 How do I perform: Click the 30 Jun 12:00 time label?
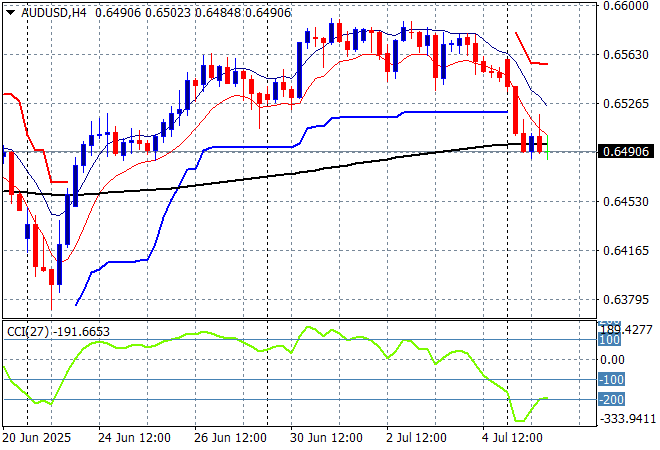click(x=326, y=438)
